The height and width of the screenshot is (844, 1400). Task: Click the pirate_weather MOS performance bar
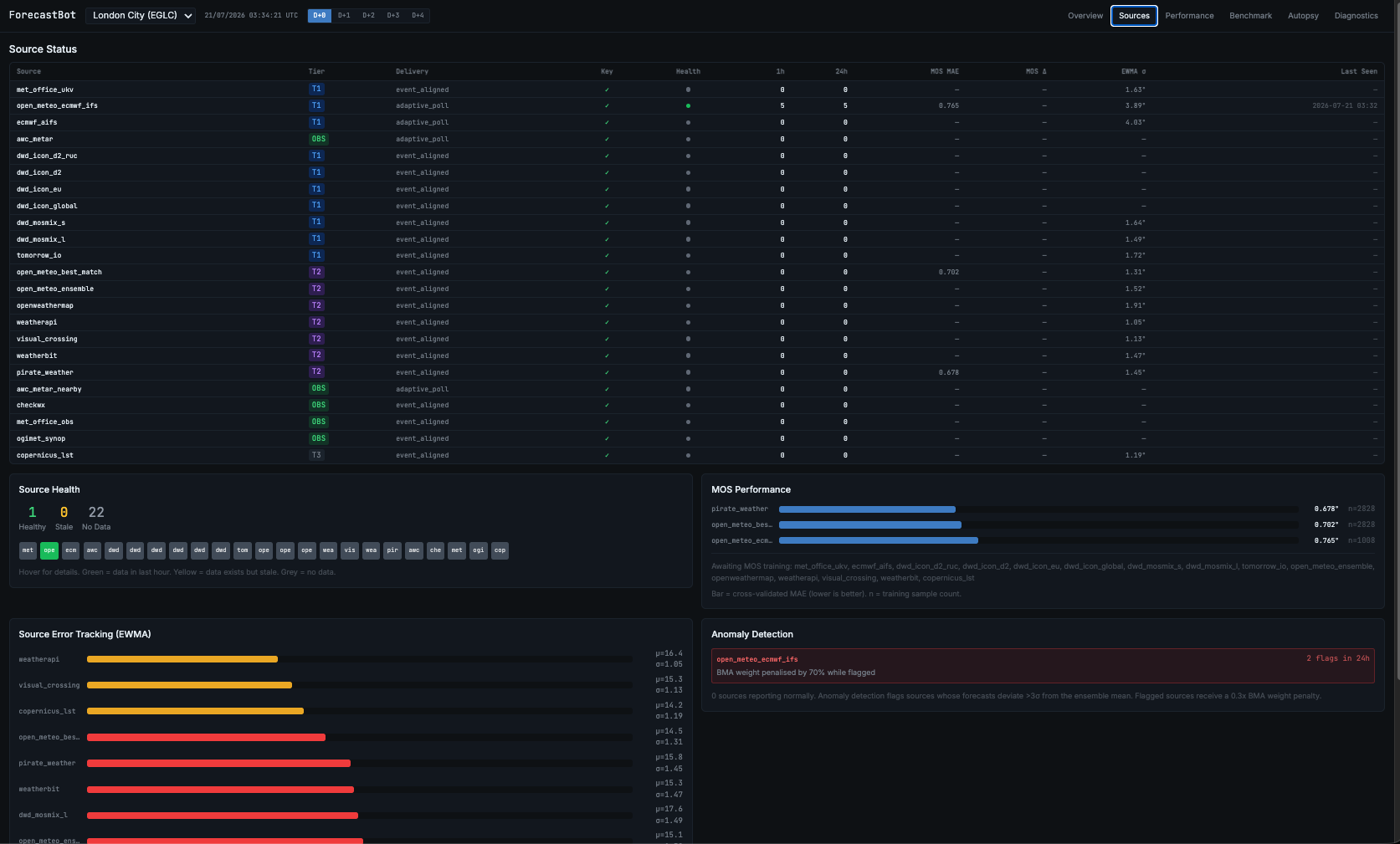(867, 509)
